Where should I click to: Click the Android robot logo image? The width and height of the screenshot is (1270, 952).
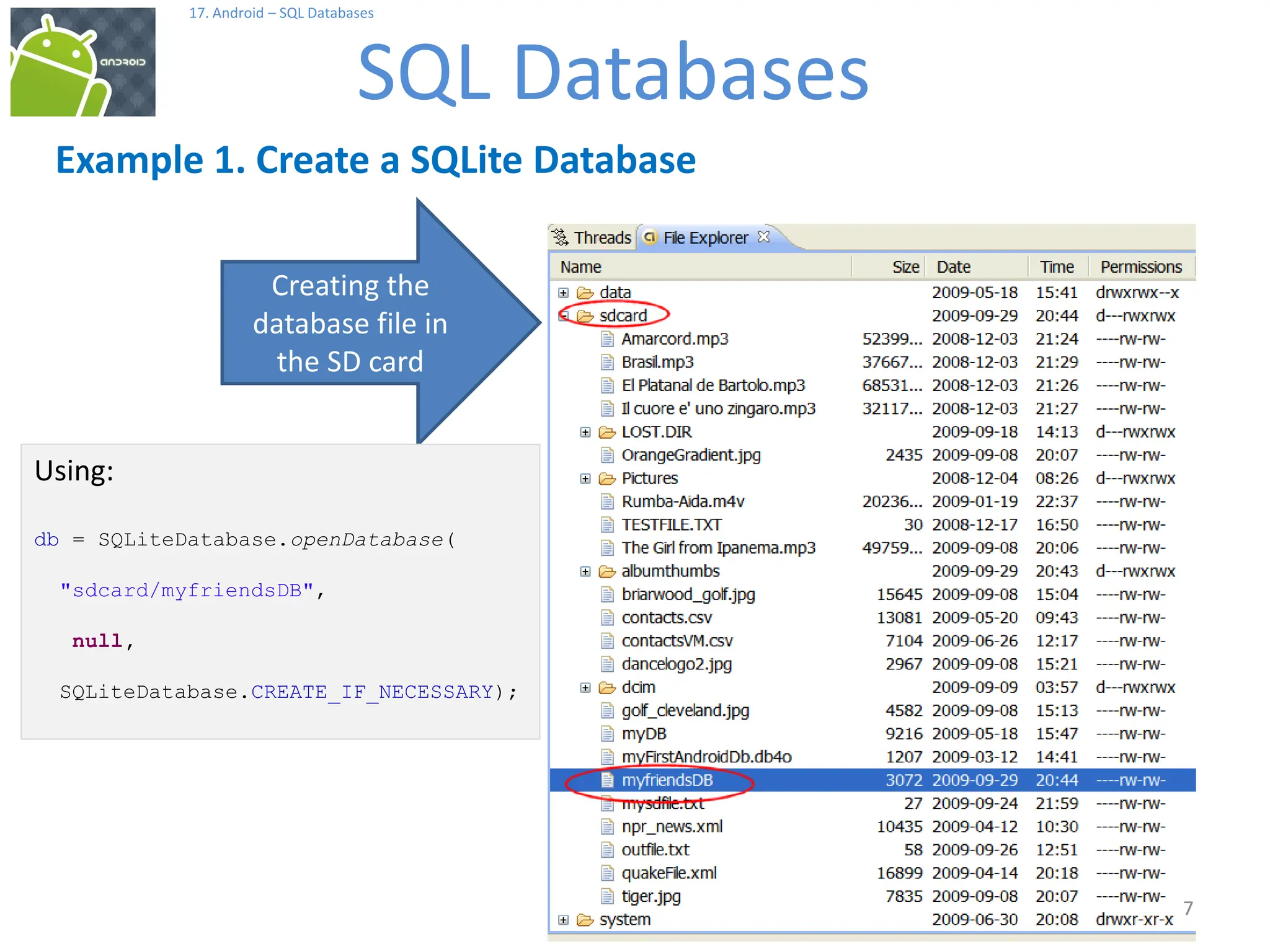tap(83, 62)
